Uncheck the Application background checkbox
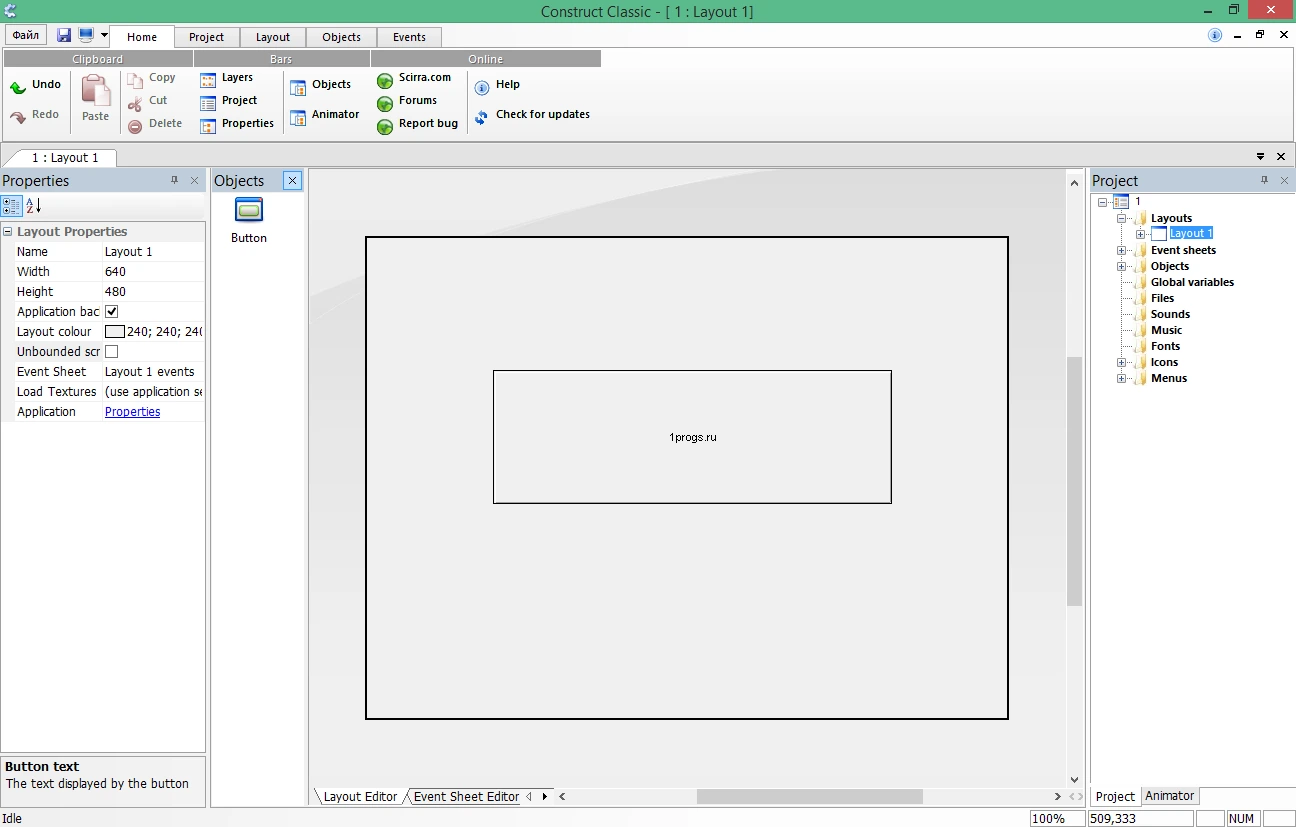1296x827 pixels. pyautogui.click(x=112, y=312)
